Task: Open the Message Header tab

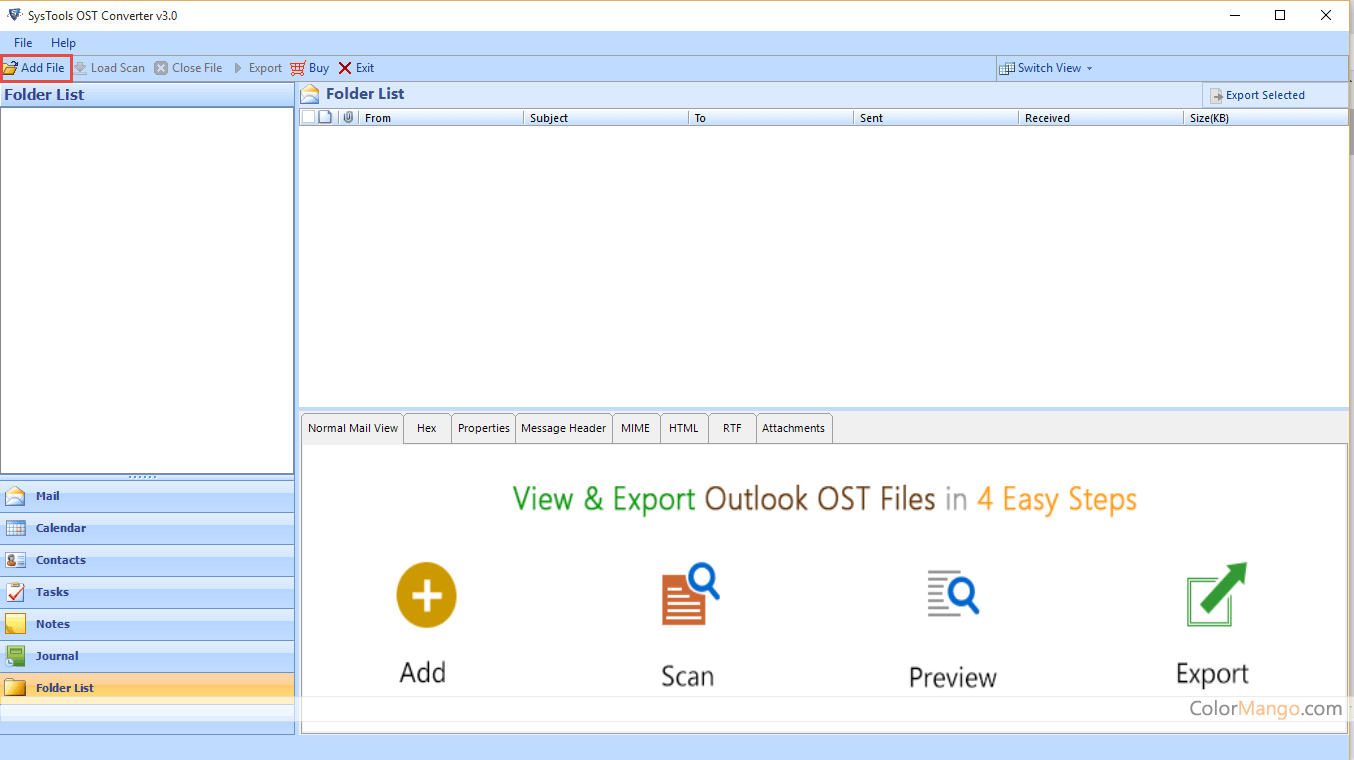Action: point(563,428)
